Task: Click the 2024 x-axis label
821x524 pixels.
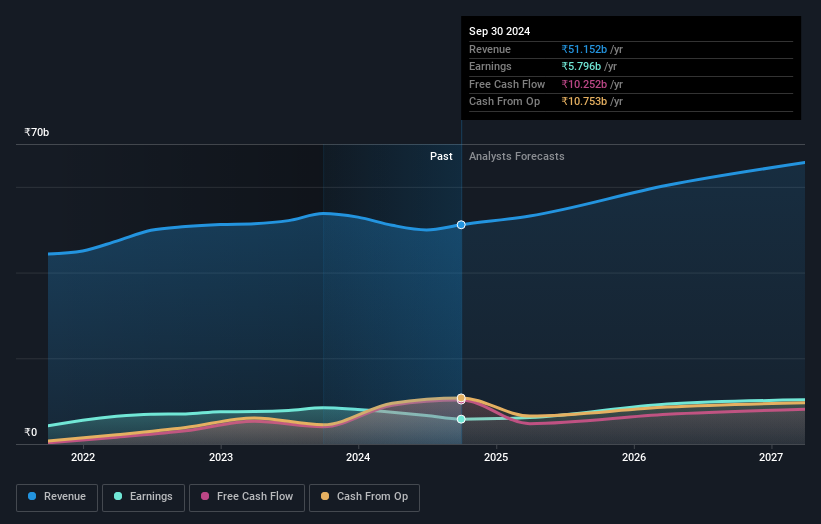Action: click(358, 457)
